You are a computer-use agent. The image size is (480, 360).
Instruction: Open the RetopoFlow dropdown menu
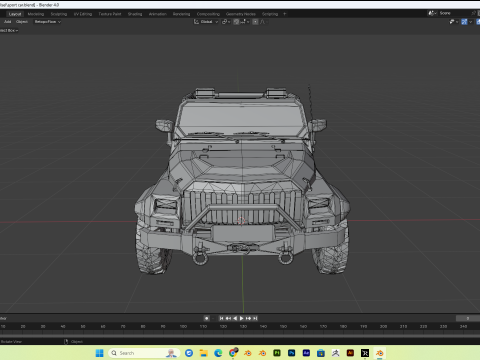[x=48, y=22]
